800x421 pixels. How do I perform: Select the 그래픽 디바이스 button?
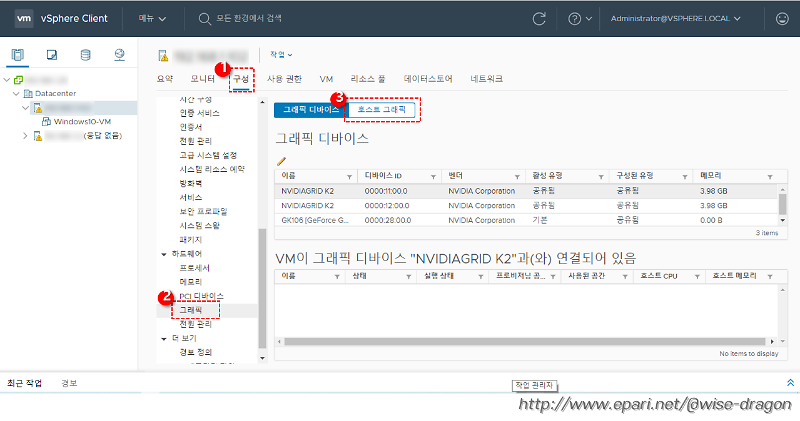[311, 110]
